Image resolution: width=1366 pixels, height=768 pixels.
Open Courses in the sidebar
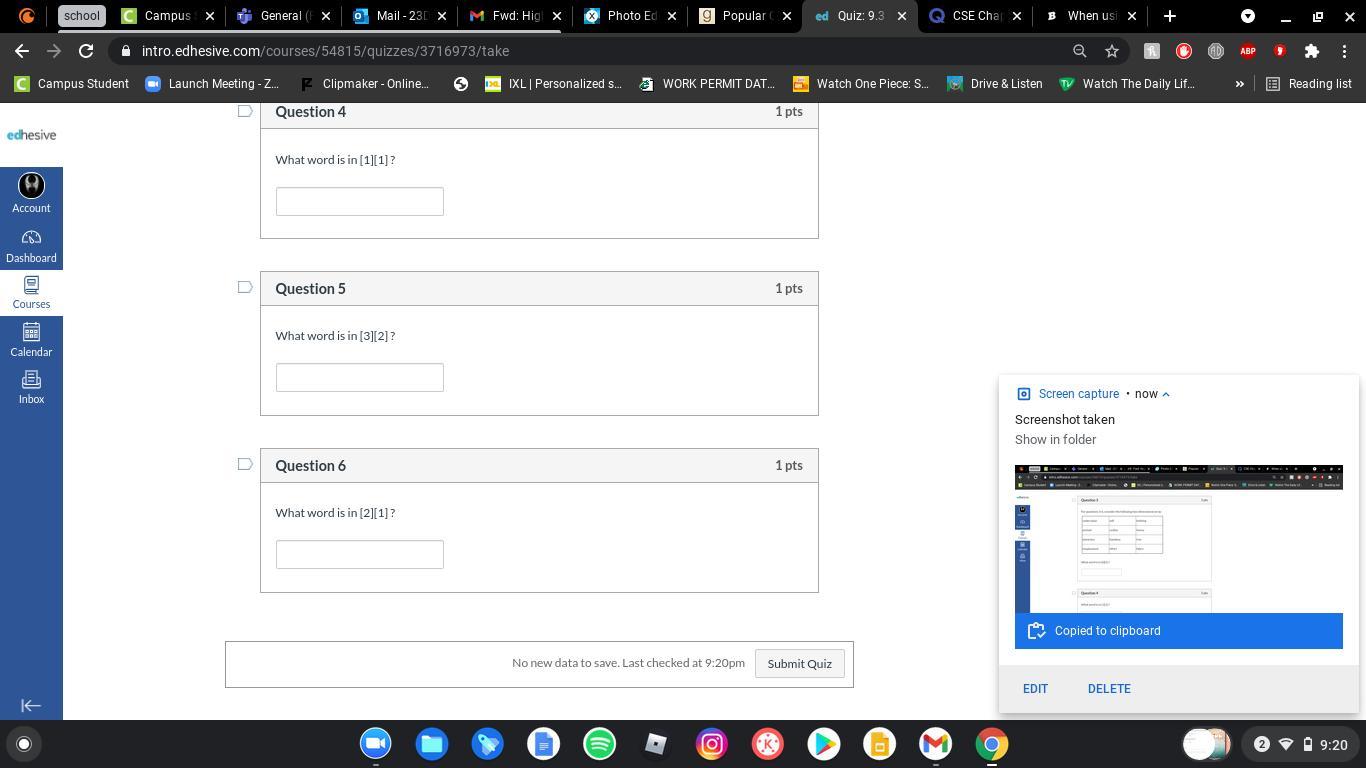click(31, 293)
